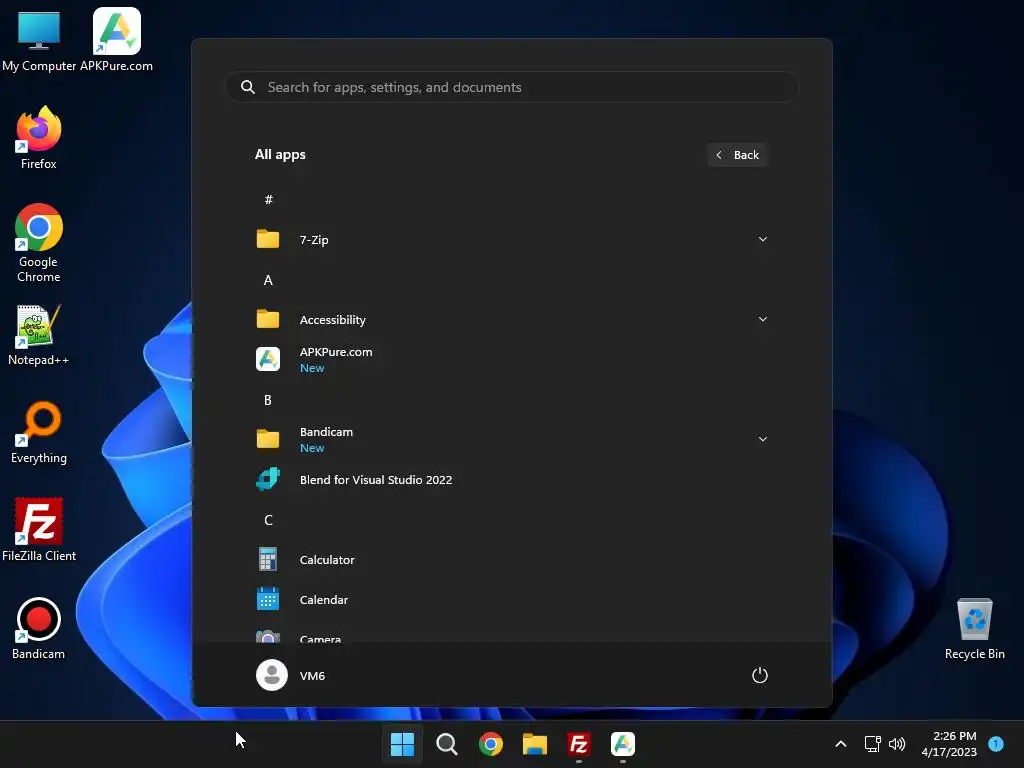Open Calculator app from list

512,560
